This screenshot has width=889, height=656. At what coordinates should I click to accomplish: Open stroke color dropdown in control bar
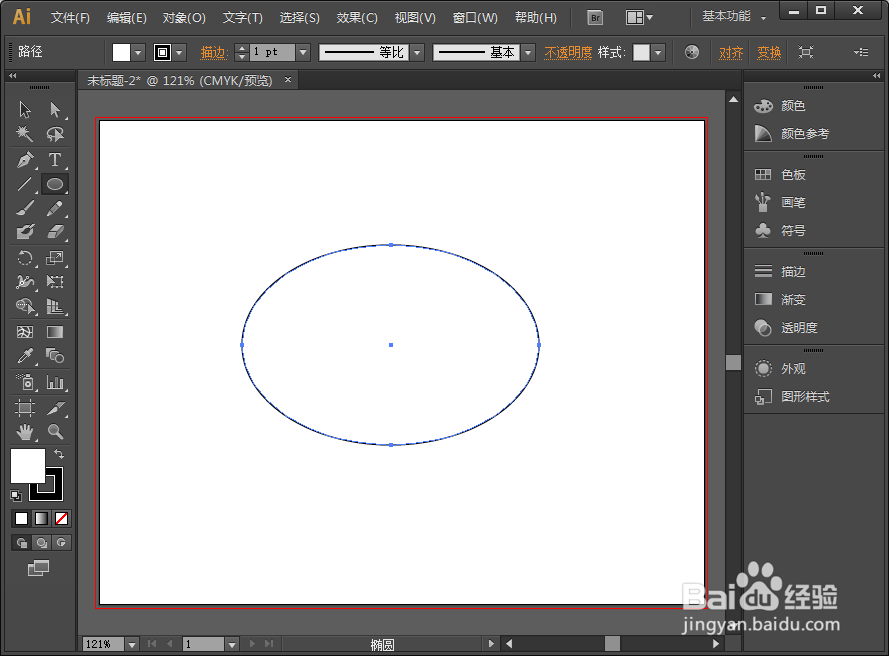click(x=180, y=53)
